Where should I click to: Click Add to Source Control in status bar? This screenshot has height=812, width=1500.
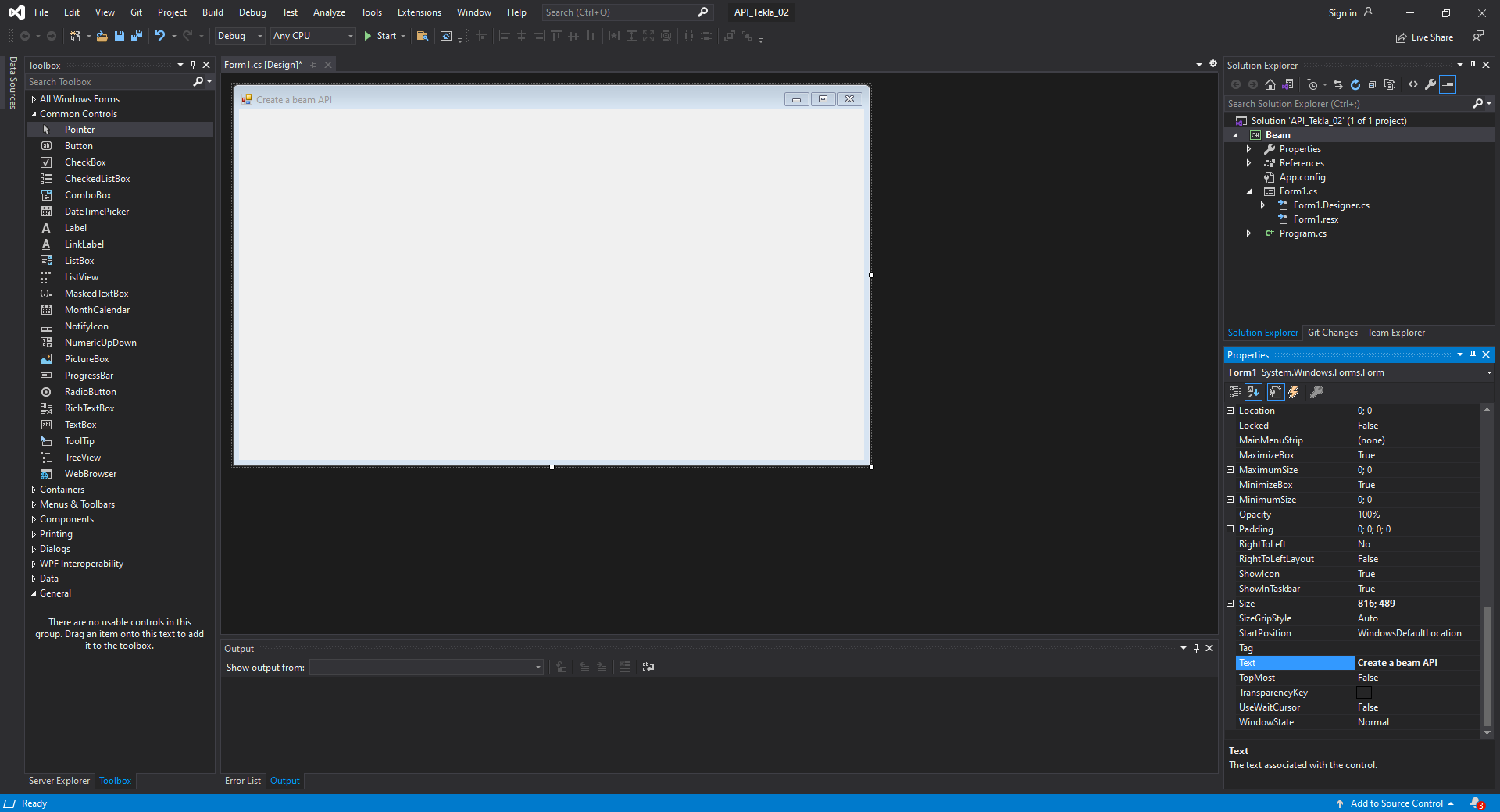coord(1398,803)
